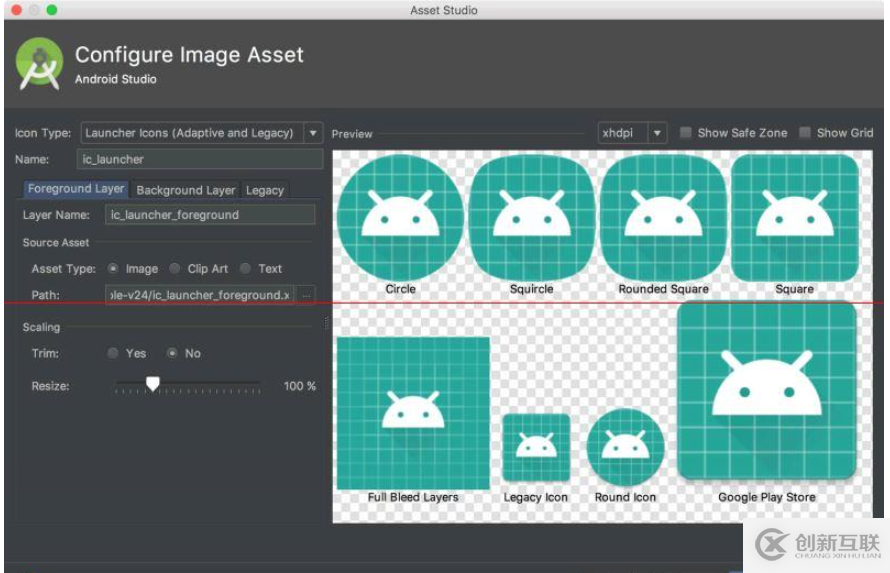Select the Full Bleed Layers preview

(413, 413)
